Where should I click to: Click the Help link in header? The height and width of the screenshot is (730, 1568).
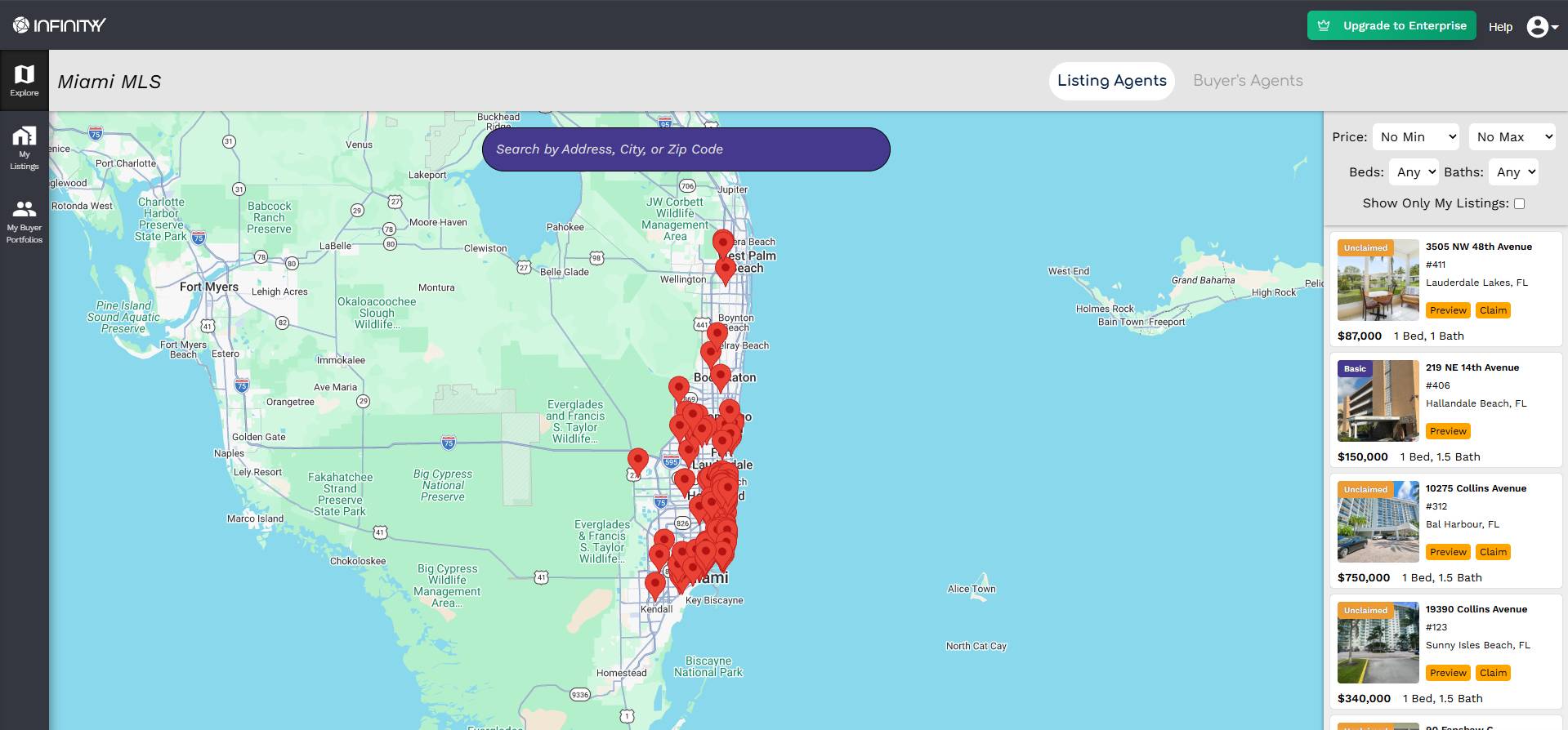[x=1500, y=27]
